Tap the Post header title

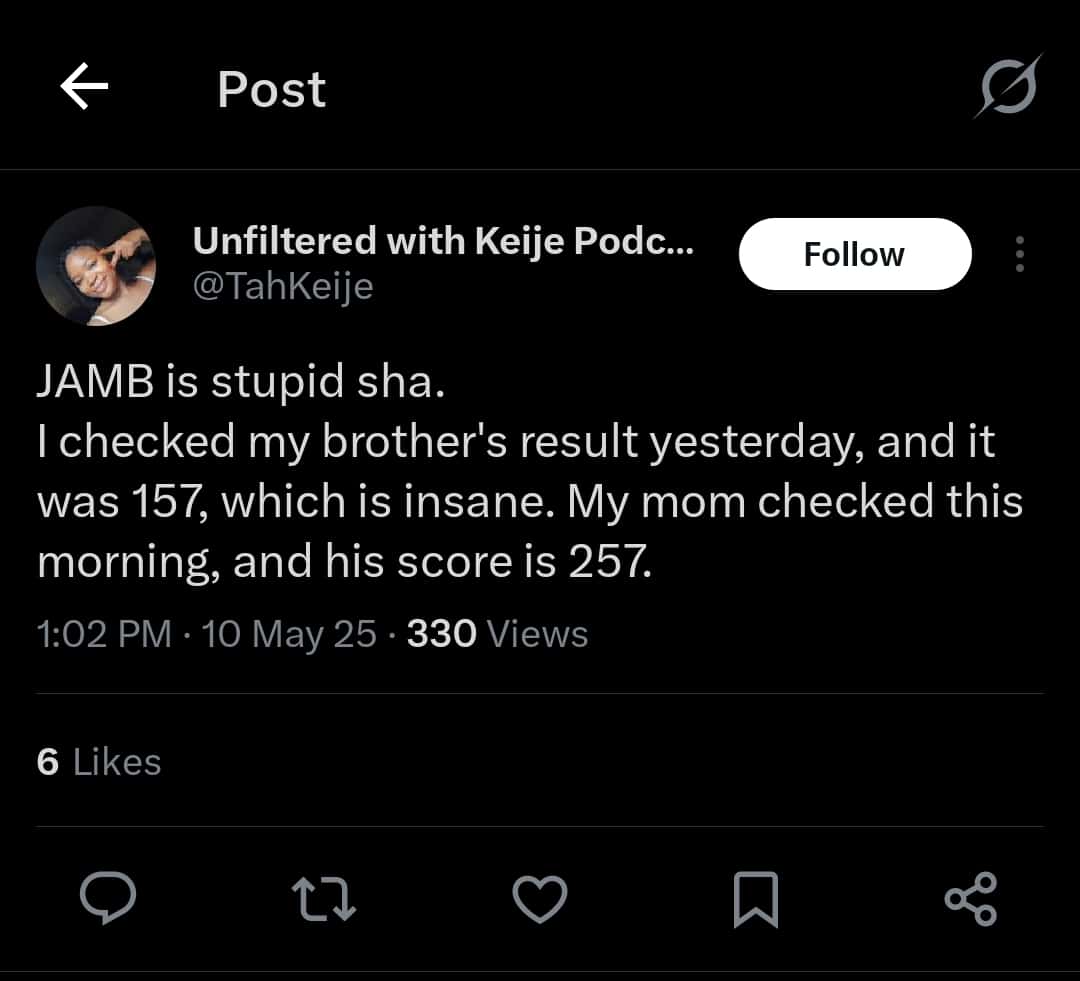pos(271,89)
